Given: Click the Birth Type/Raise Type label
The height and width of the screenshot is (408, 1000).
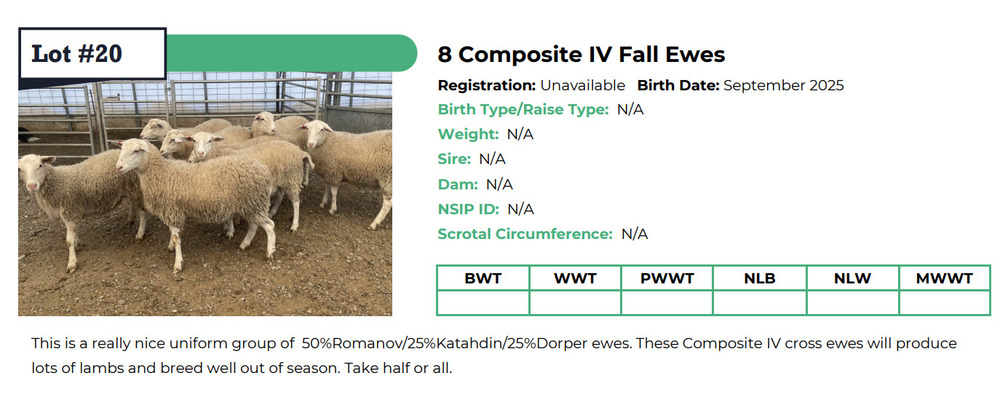Looking at the screenshot, I should pyautogui.click(x=523, y=110).
